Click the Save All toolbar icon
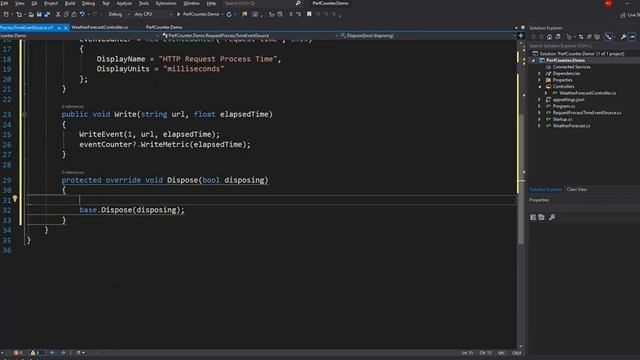Viewport: 640px width, 360px height. [x=47, y=14]
